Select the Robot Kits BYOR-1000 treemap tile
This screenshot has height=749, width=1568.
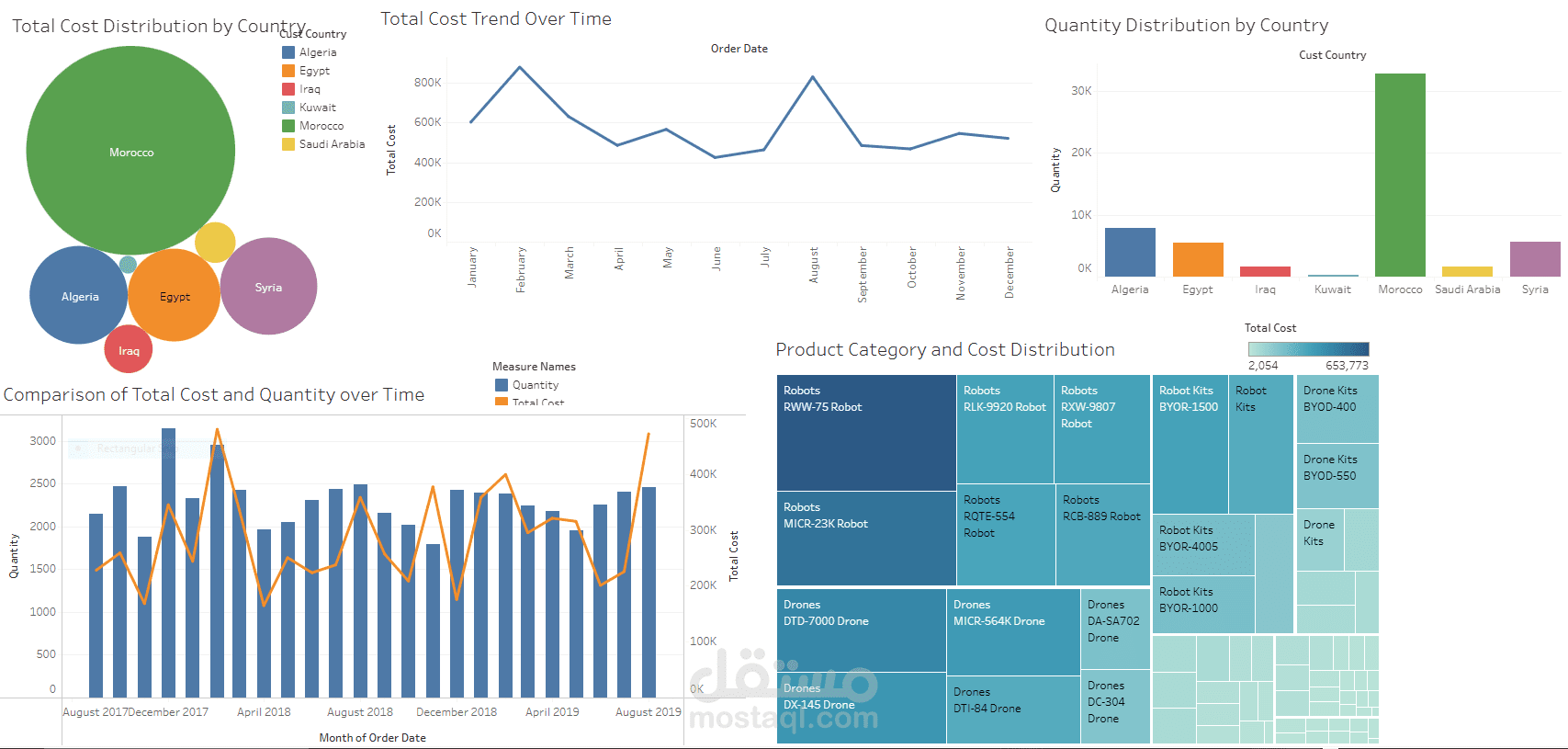1203,605
